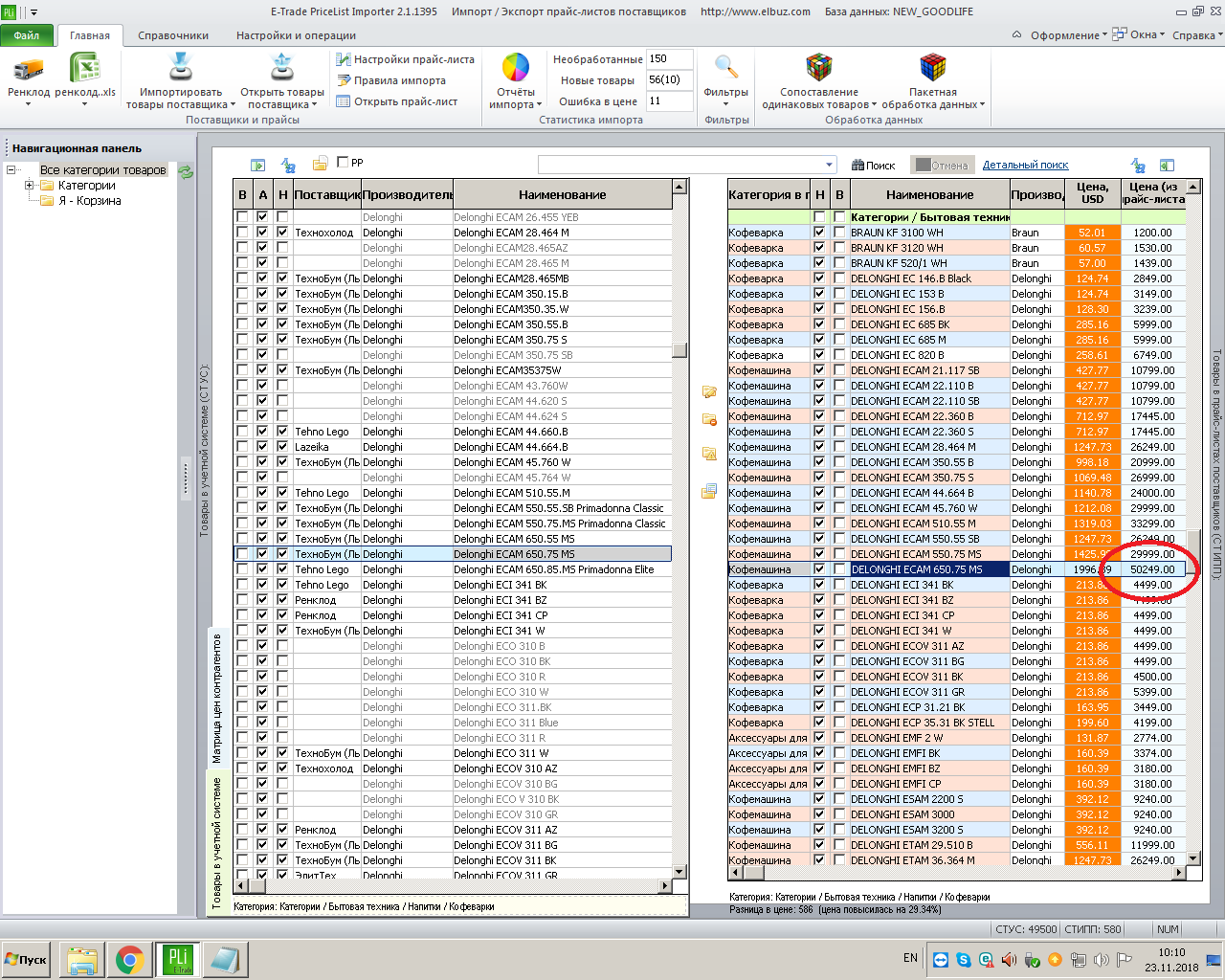Click the Windows Пуск start button
The width and height of the screenshot is (1225, 980).
(28, 960)
